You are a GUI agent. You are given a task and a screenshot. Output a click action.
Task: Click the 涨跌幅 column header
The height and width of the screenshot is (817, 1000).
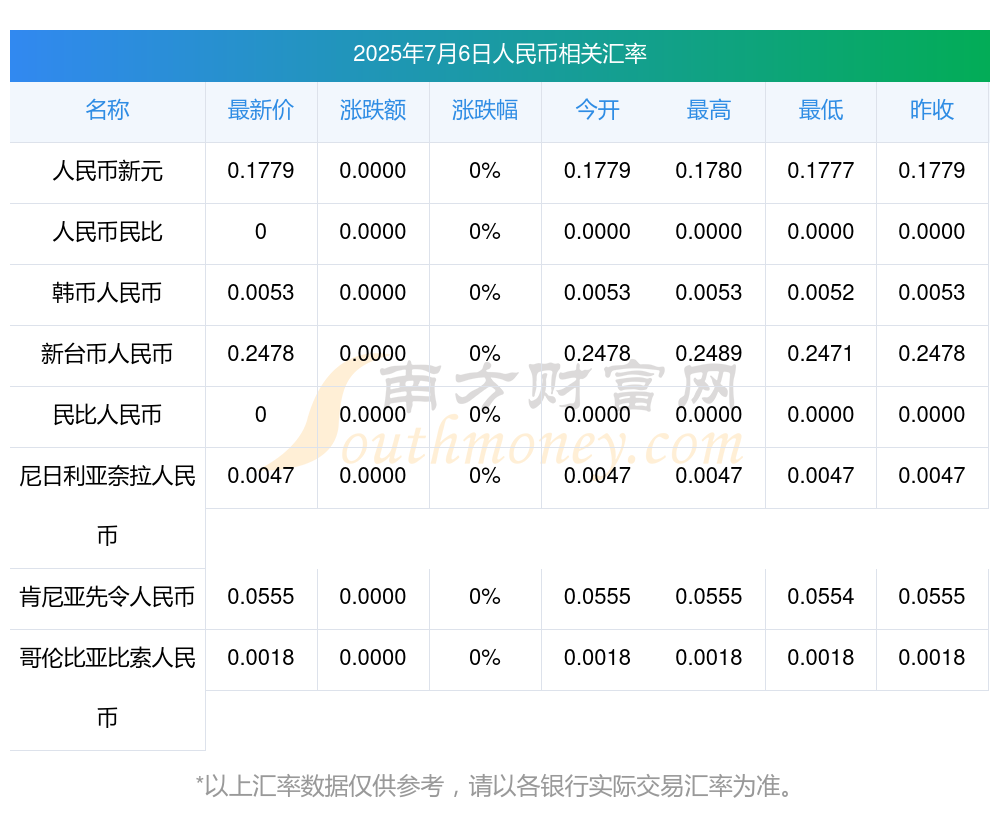pos(485,110)
